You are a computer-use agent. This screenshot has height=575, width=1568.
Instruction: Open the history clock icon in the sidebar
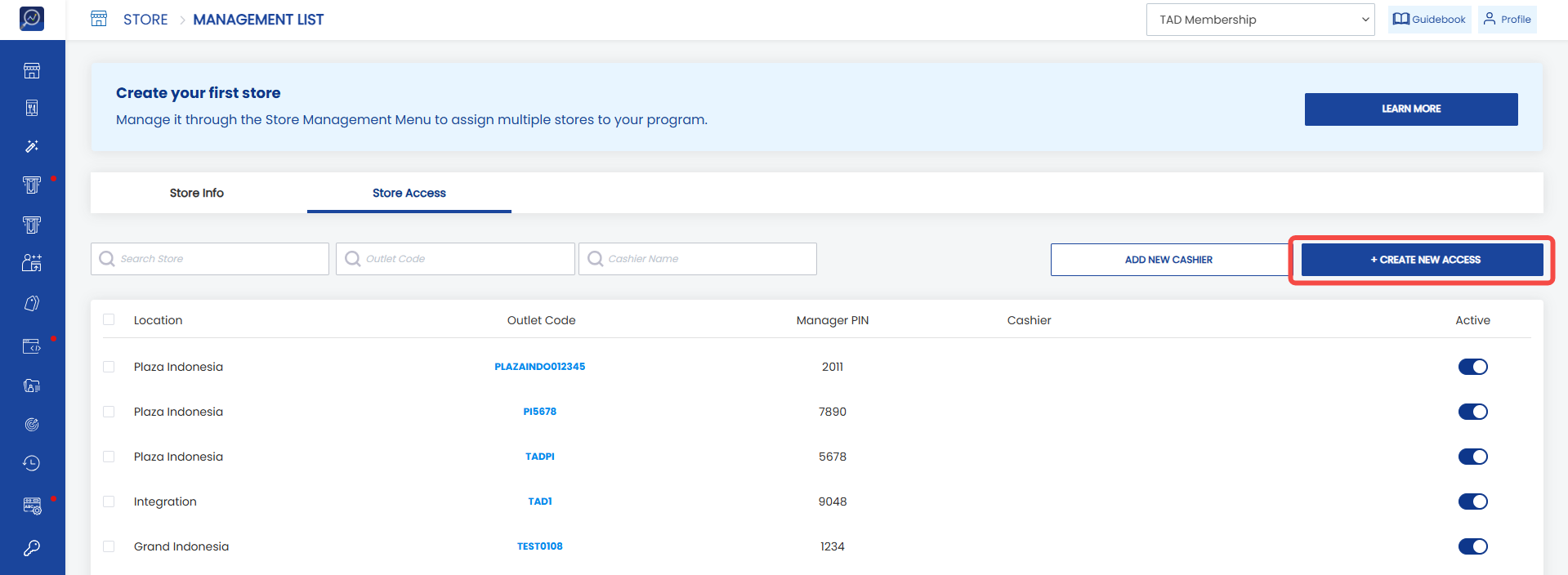click(32, 463)
